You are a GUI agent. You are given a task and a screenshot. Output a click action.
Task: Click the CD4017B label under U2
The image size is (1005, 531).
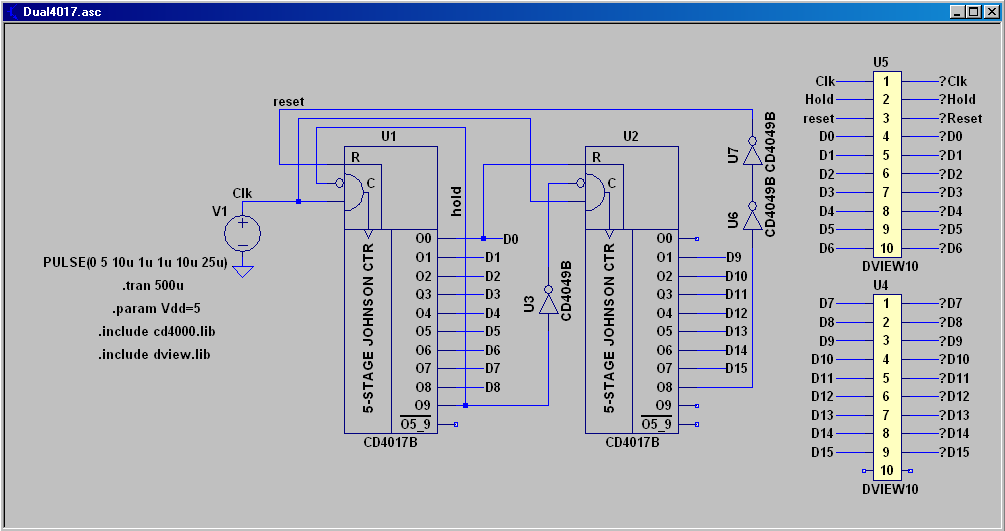tap(633, 442)
